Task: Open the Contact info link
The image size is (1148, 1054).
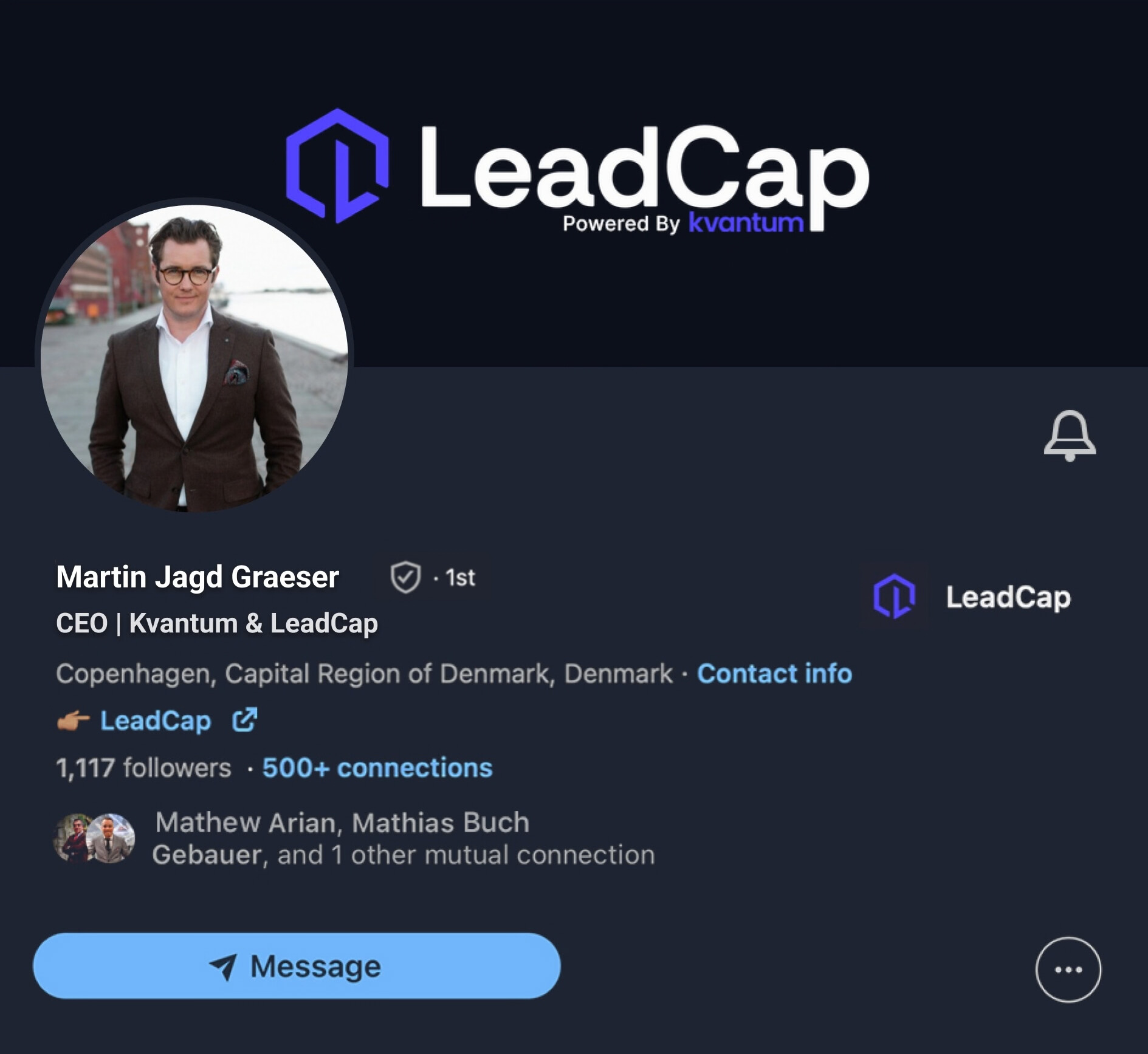Action: point(774,674)
